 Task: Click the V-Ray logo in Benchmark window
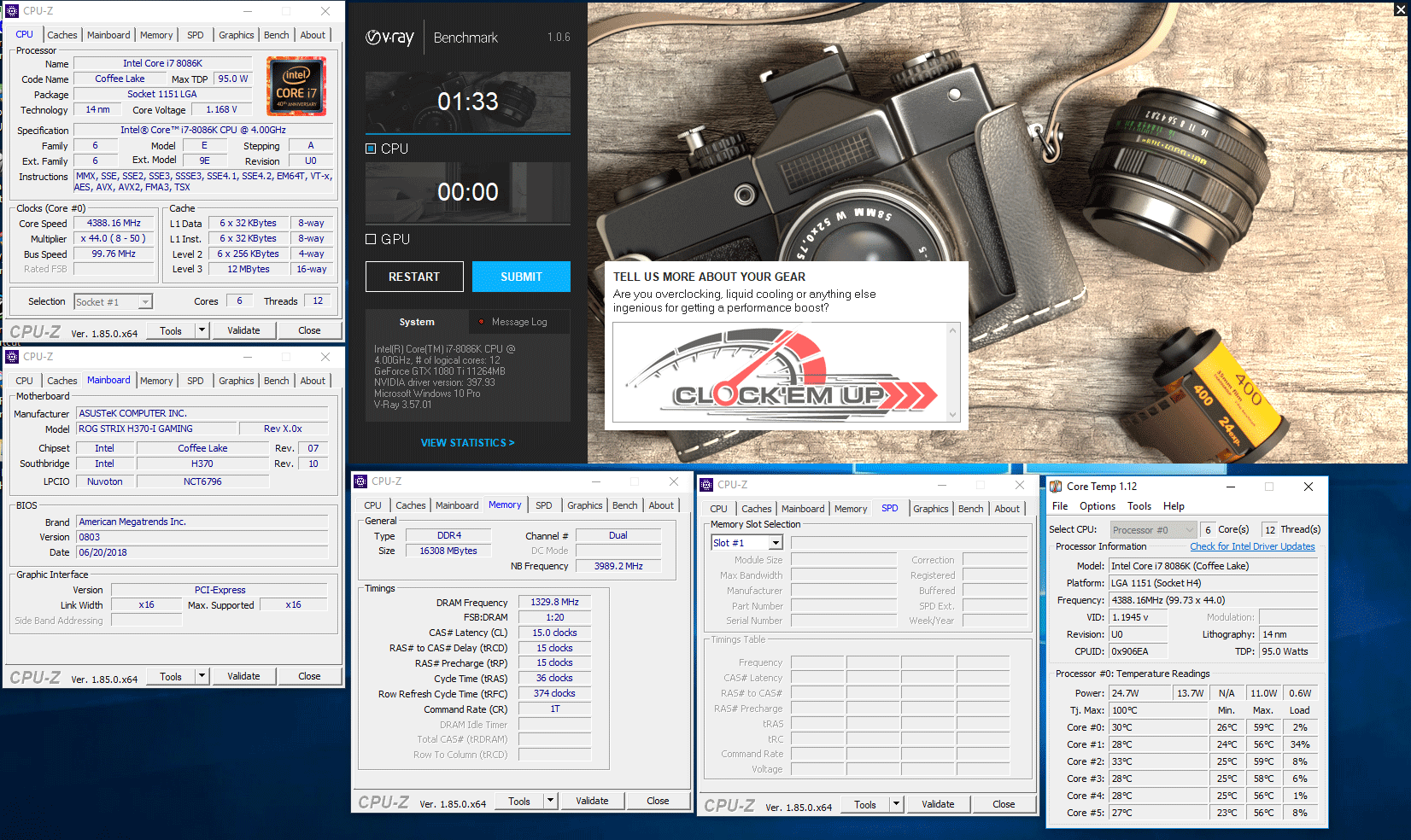[389, 38]
